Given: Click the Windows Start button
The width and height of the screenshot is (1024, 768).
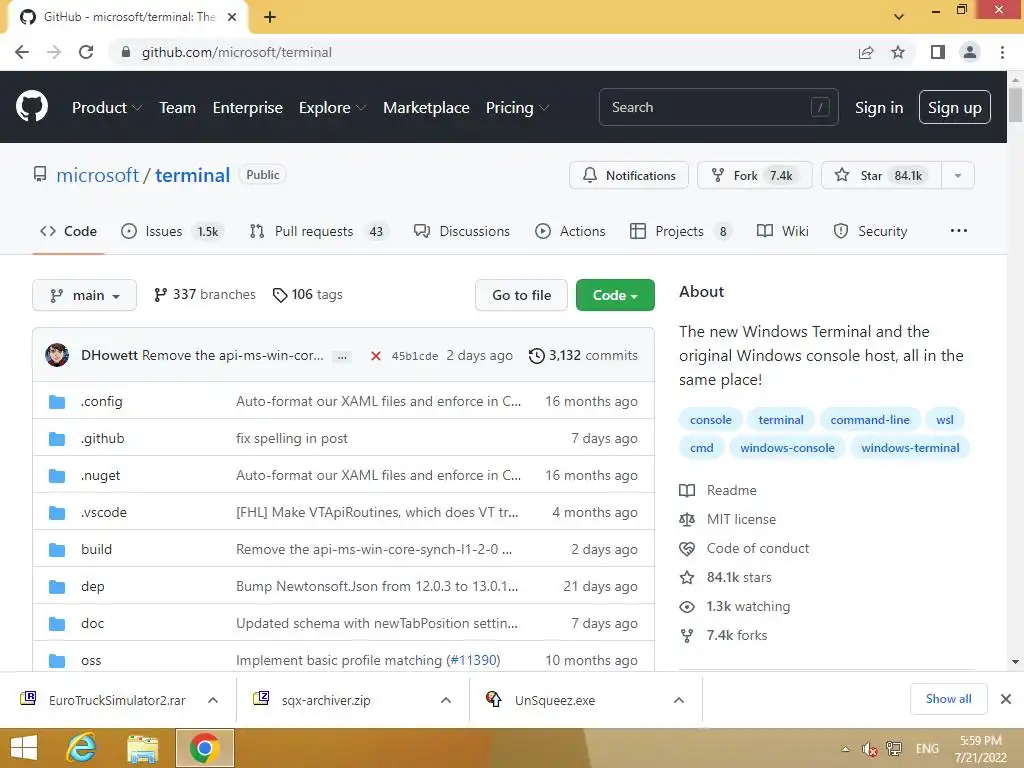Looking at the screenshot, I should tap(24, 748).
